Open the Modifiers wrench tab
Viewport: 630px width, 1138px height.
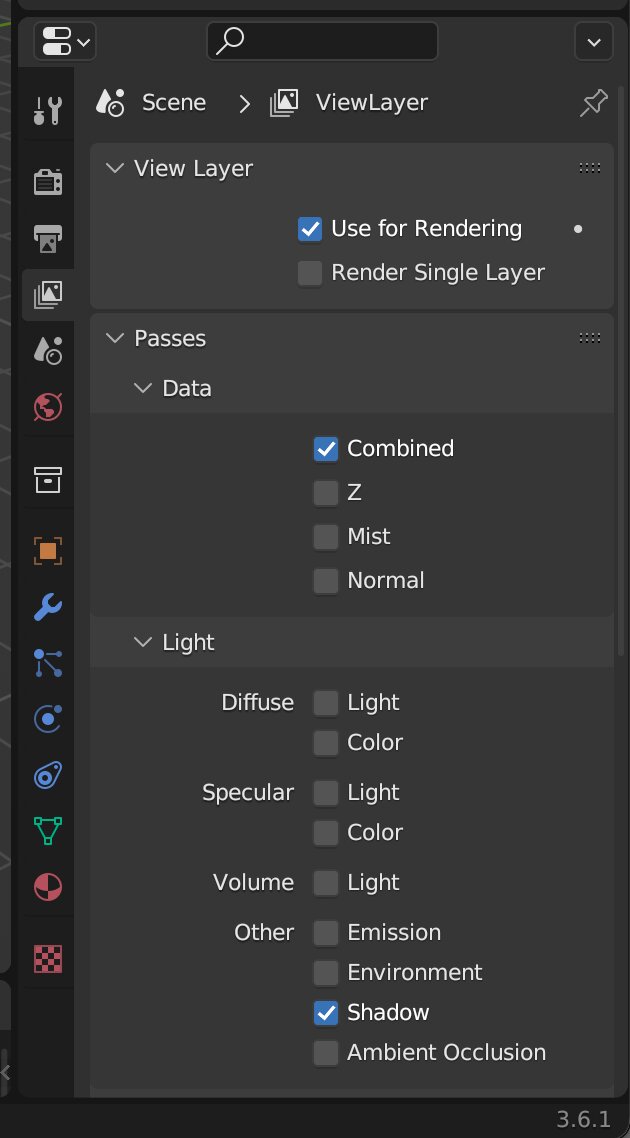[48, 607]
